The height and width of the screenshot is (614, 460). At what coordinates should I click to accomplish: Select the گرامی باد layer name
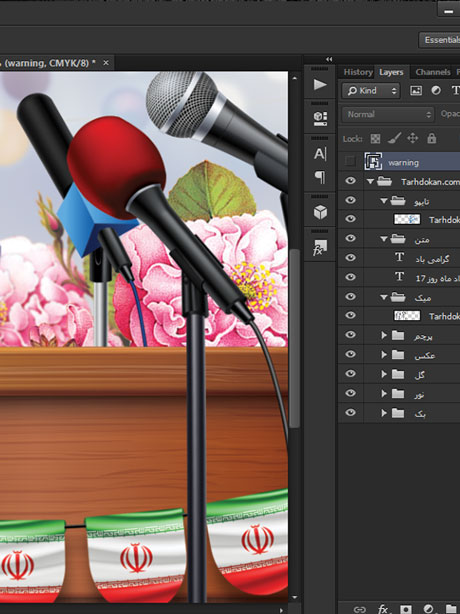[432, 259]
